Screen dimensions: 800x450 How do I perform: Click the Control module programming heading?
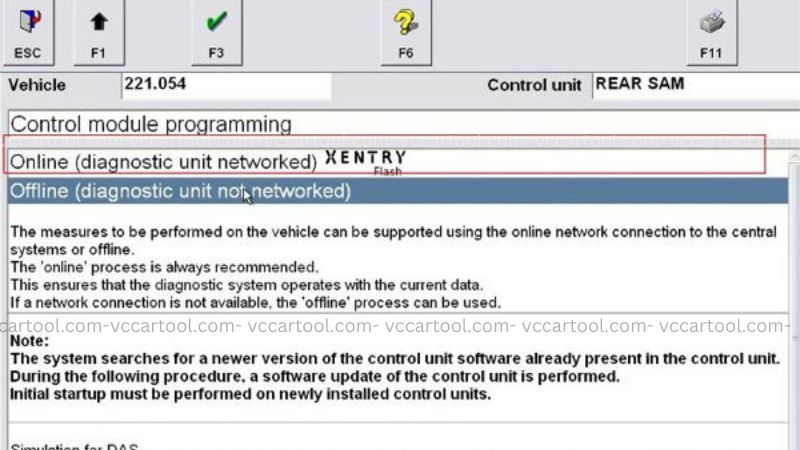(151, 124)
